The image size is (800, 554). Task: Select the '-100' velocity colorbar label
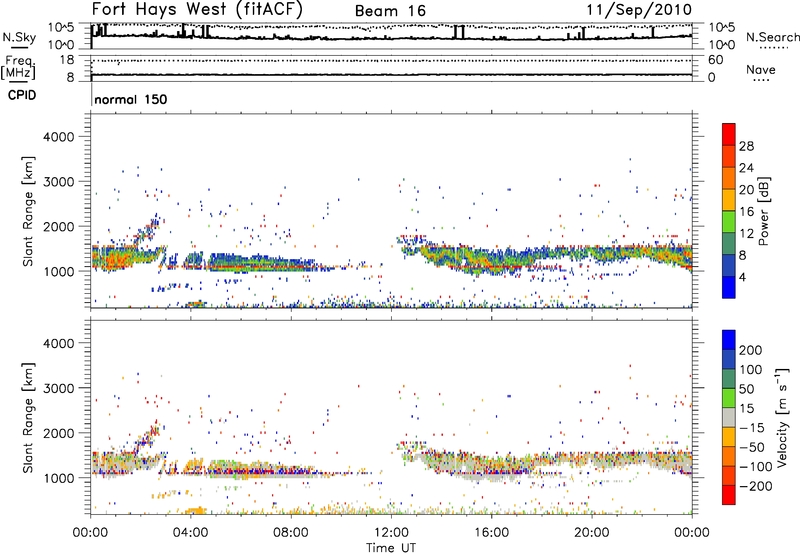(x=756, y=467)
